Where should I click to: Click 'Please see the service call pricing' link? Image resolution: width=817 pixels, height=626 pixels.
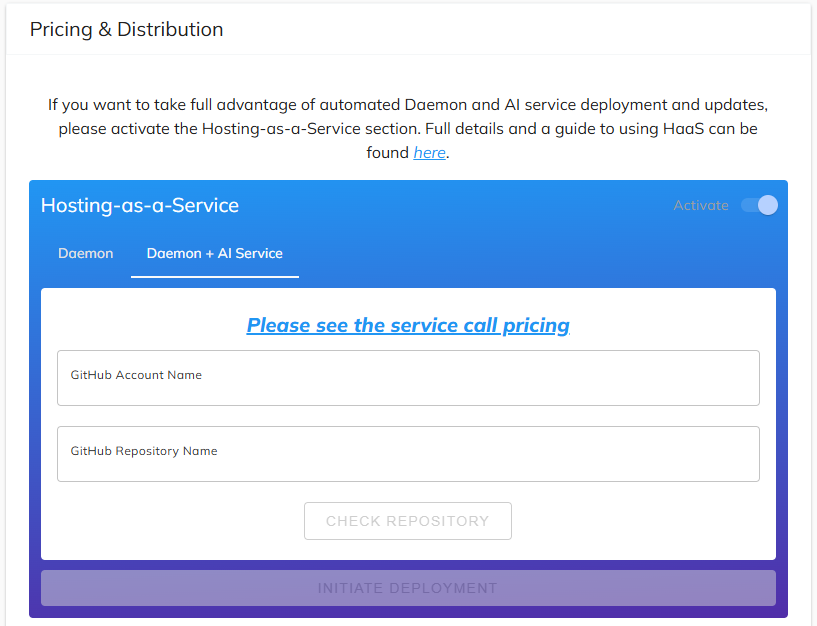tap(407, 325)
